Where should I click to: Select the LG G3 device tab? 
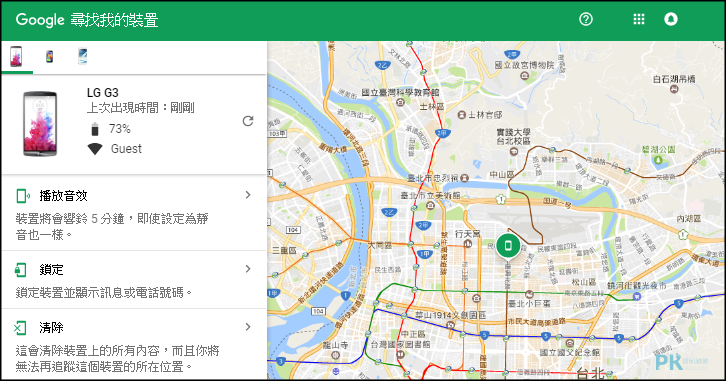[17, 56]
